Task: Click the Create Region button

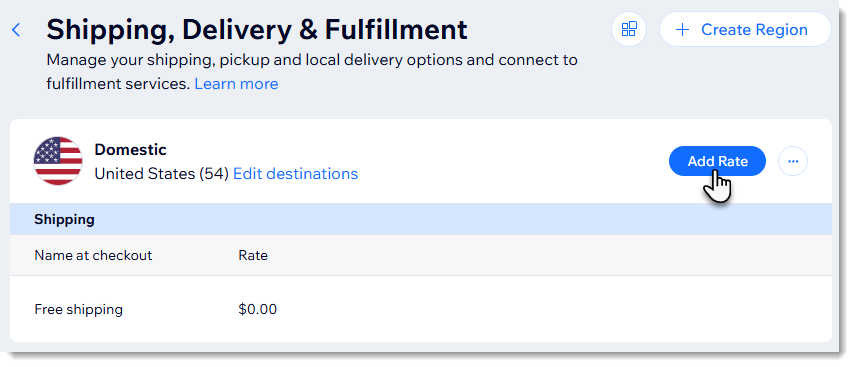Action: coord(745,29)
